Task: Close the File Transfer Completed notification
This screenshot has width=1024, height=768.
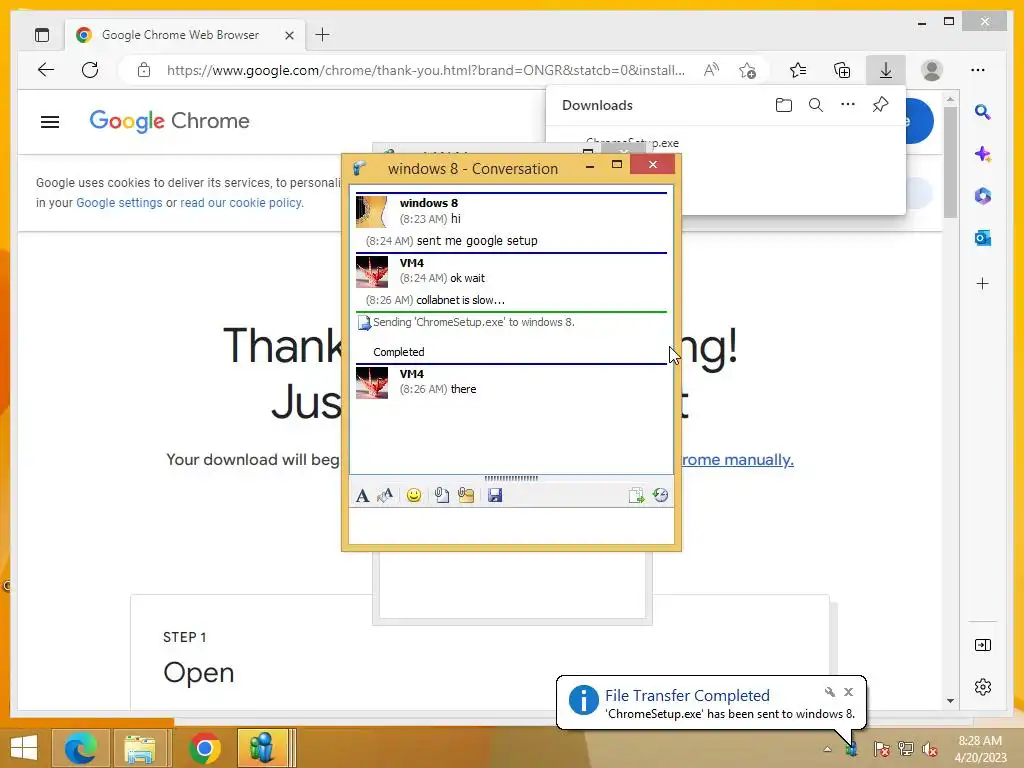Action: 848,692
